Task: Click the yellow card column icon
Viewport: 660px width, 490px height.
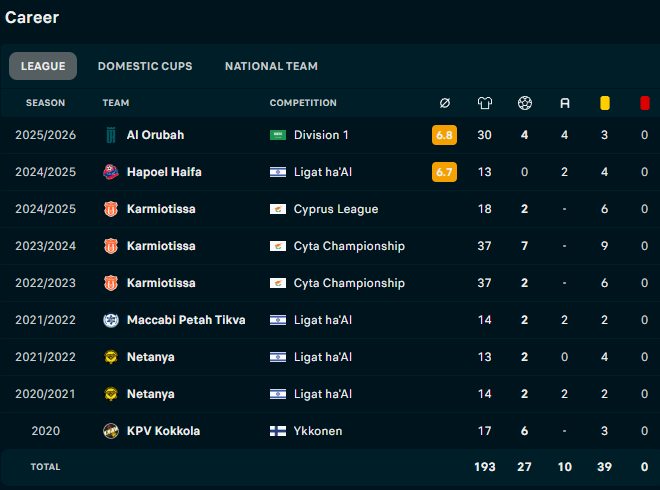Action: tap(604, 103)
